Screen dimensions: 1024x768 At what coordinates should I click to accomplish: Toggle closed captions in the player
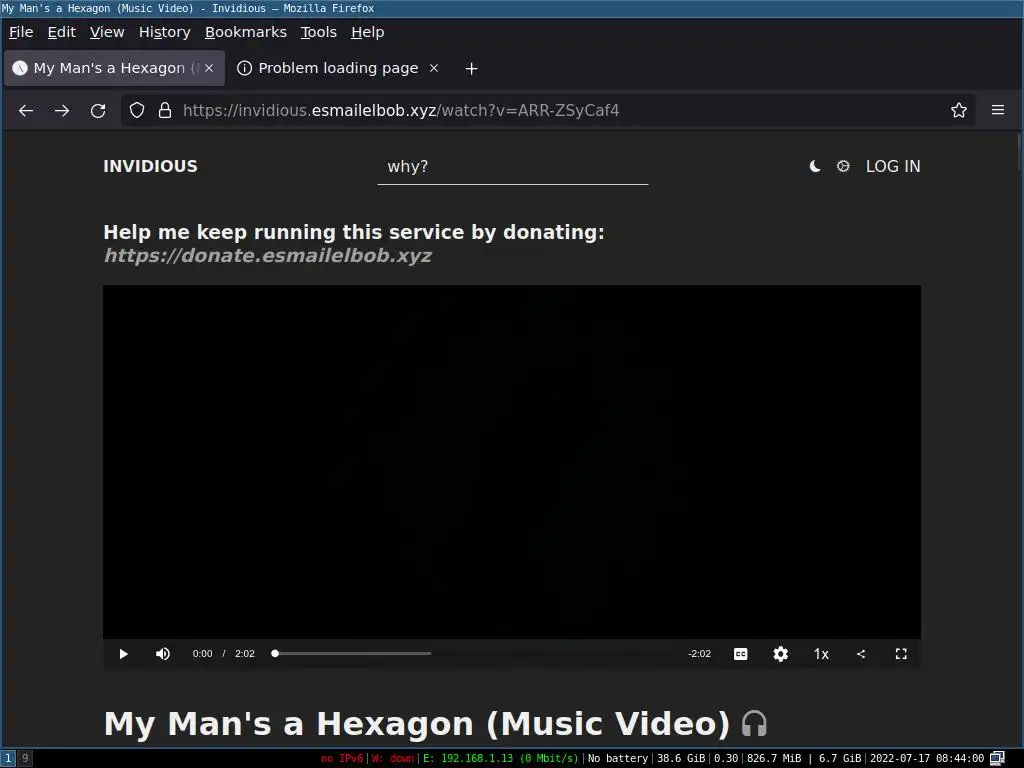(x=741, y=654)
